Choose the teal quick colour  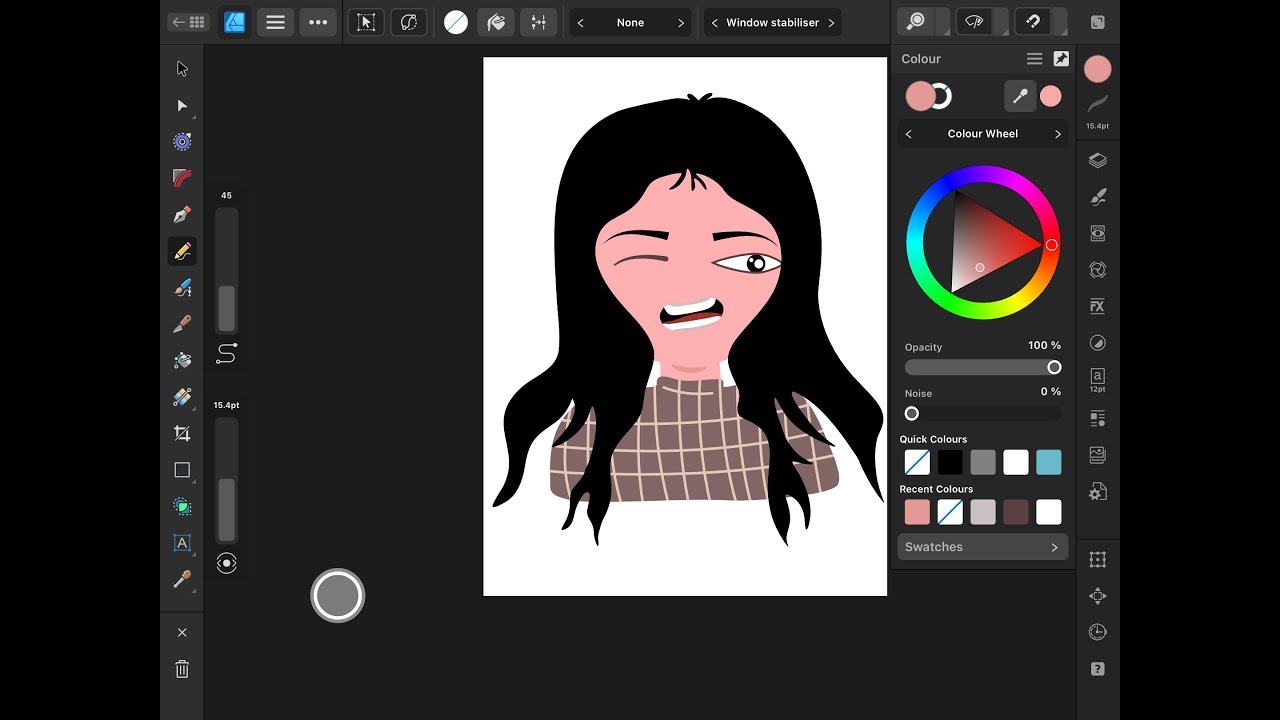click(x=1049, y=462)
